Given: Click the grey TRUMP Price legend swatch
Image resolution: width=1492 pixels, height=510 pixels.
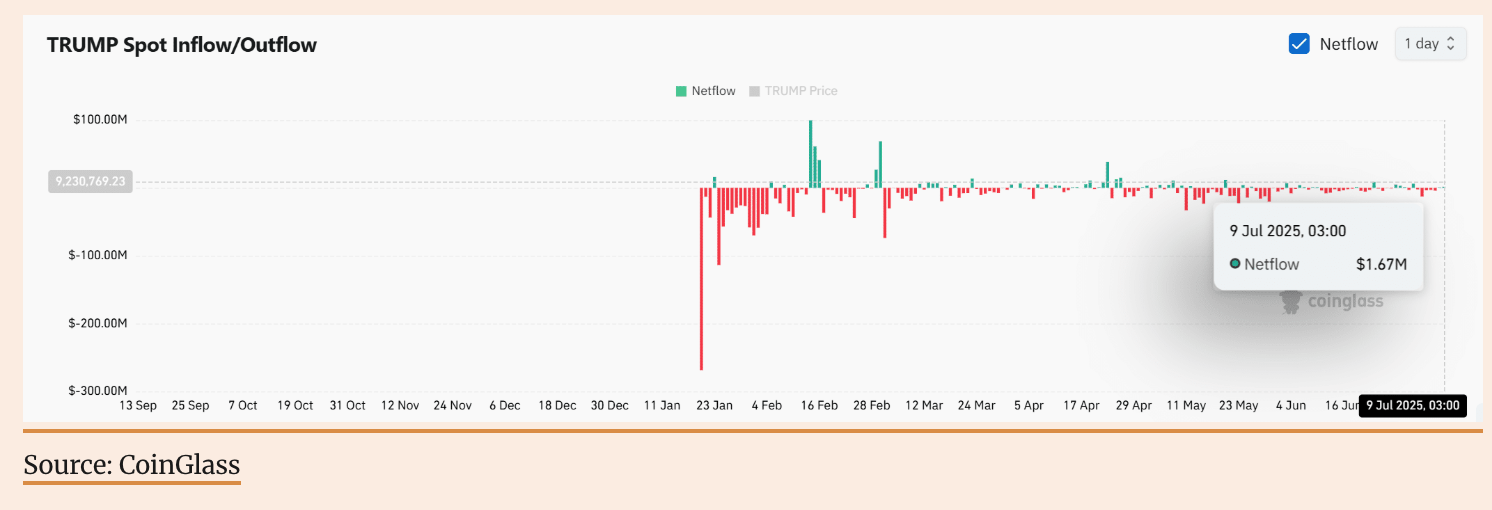Looking at the screenshot, I should [754, 91].
